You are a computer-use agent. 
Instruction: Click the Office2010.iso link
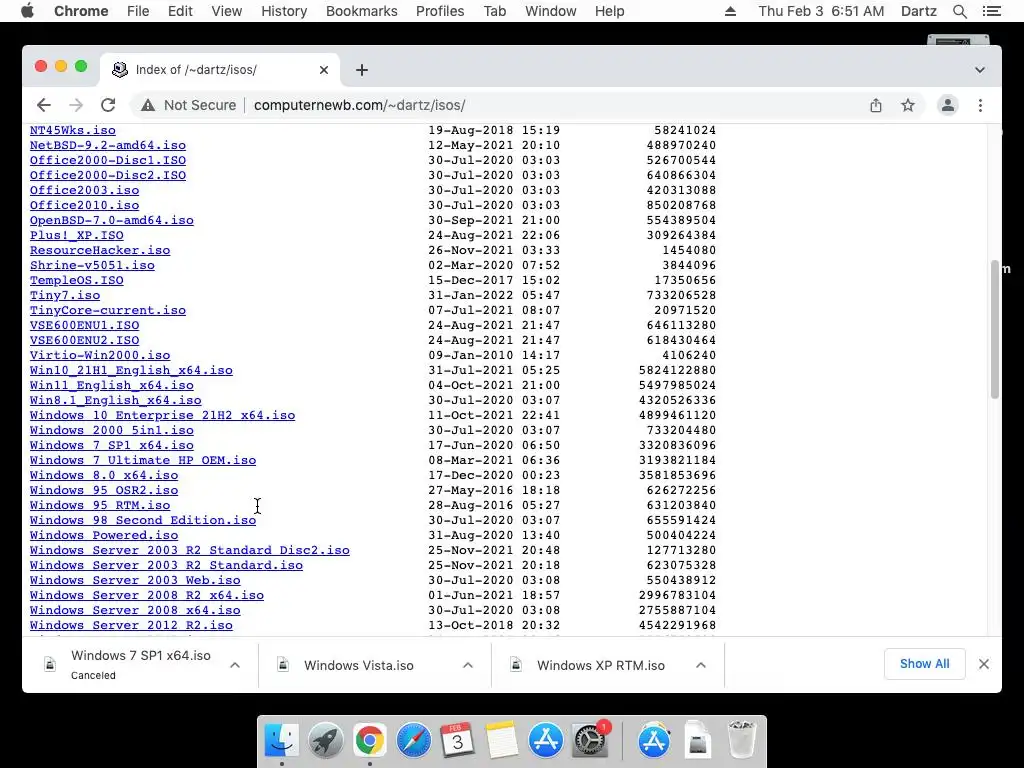[84, 205]
